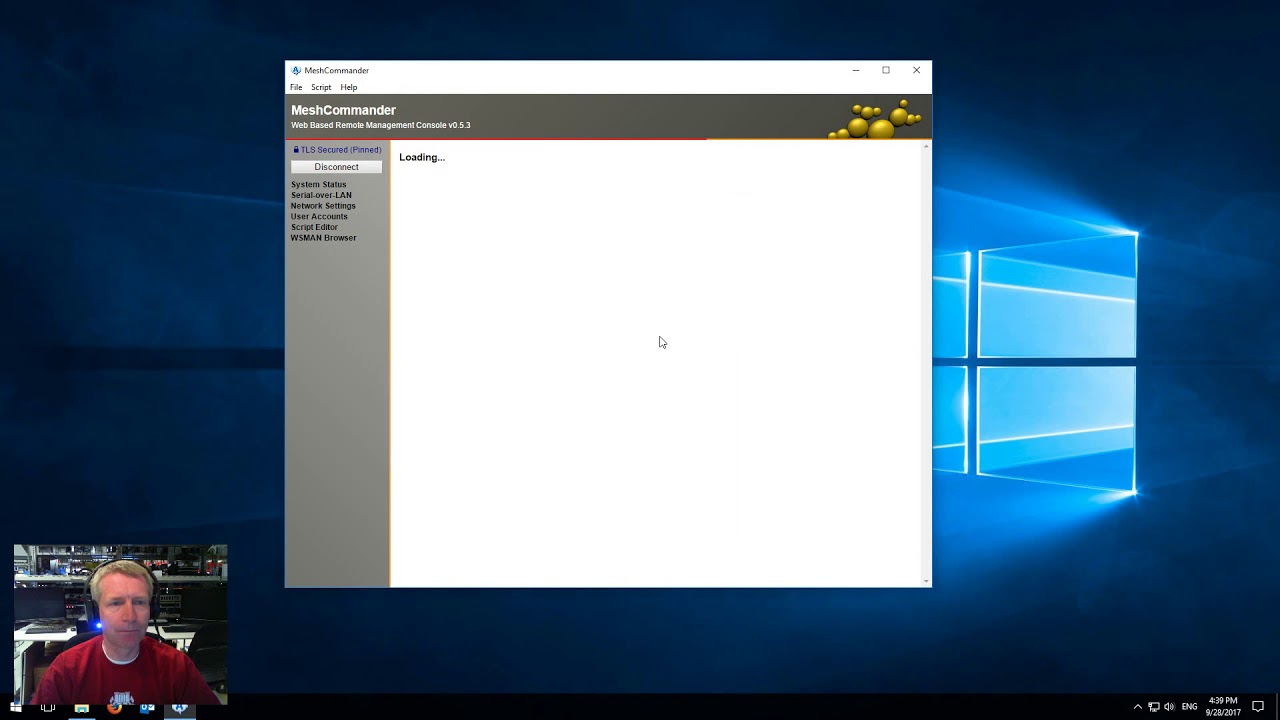The height and width of the screenshot is (720, 1280).
Task: Click the "Loading..." text in content pane
Action: [x=422, y=158]
